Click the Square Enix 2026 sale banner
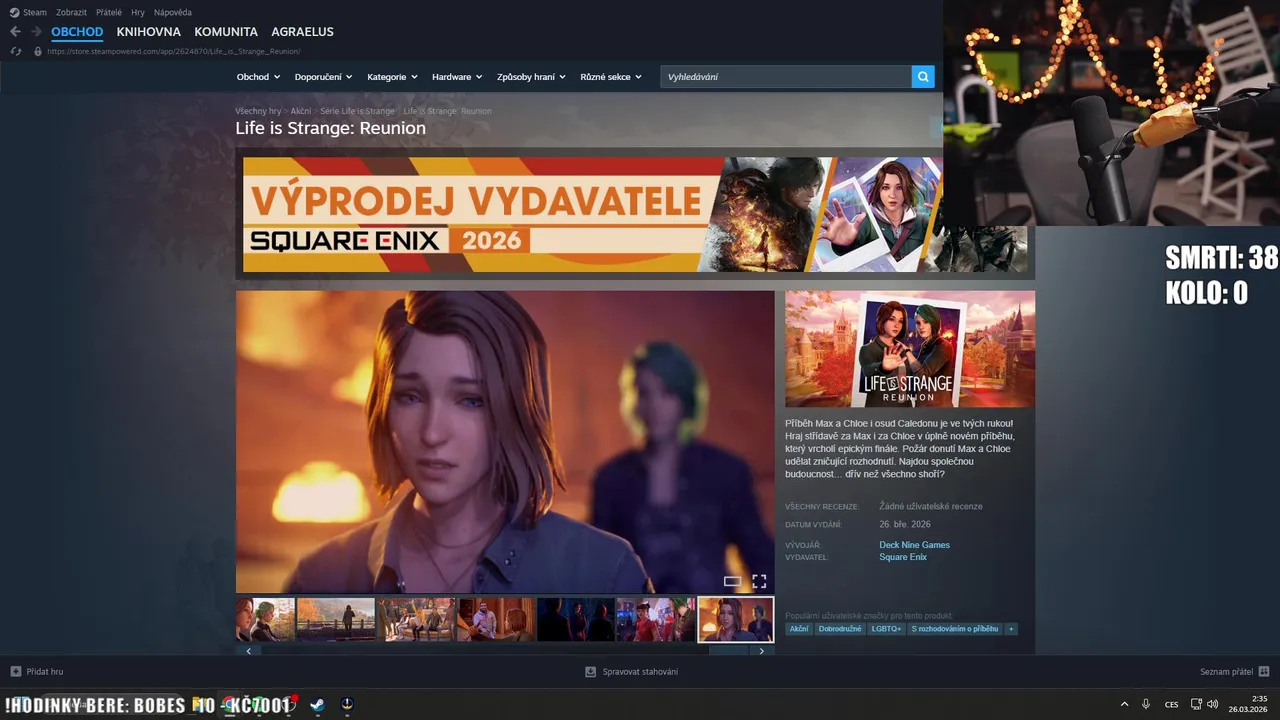Image resolution: width=1280 pixels, height=720 pixels. click(635, 214)
